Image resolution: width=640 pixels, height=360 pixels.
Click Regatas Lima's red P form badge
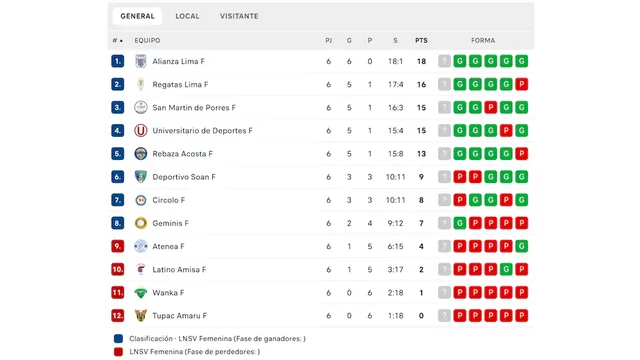[521, 84]
